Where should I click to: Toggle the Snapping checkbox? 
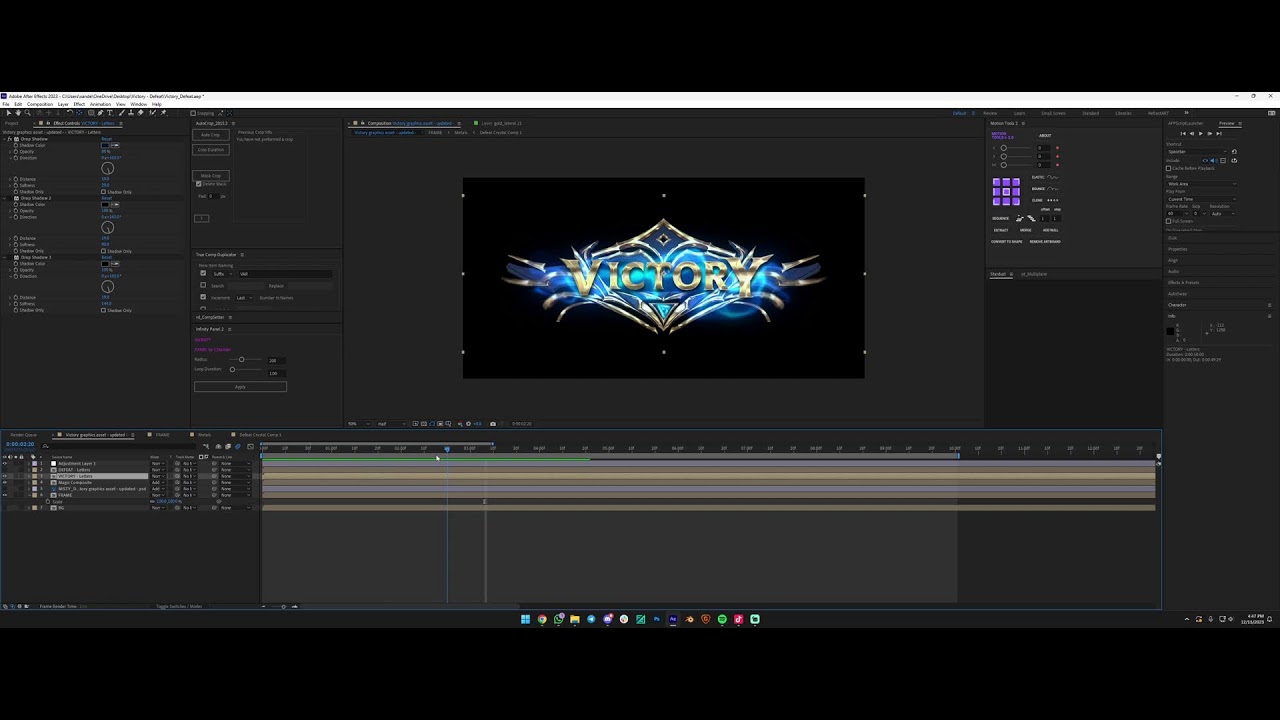193,113
